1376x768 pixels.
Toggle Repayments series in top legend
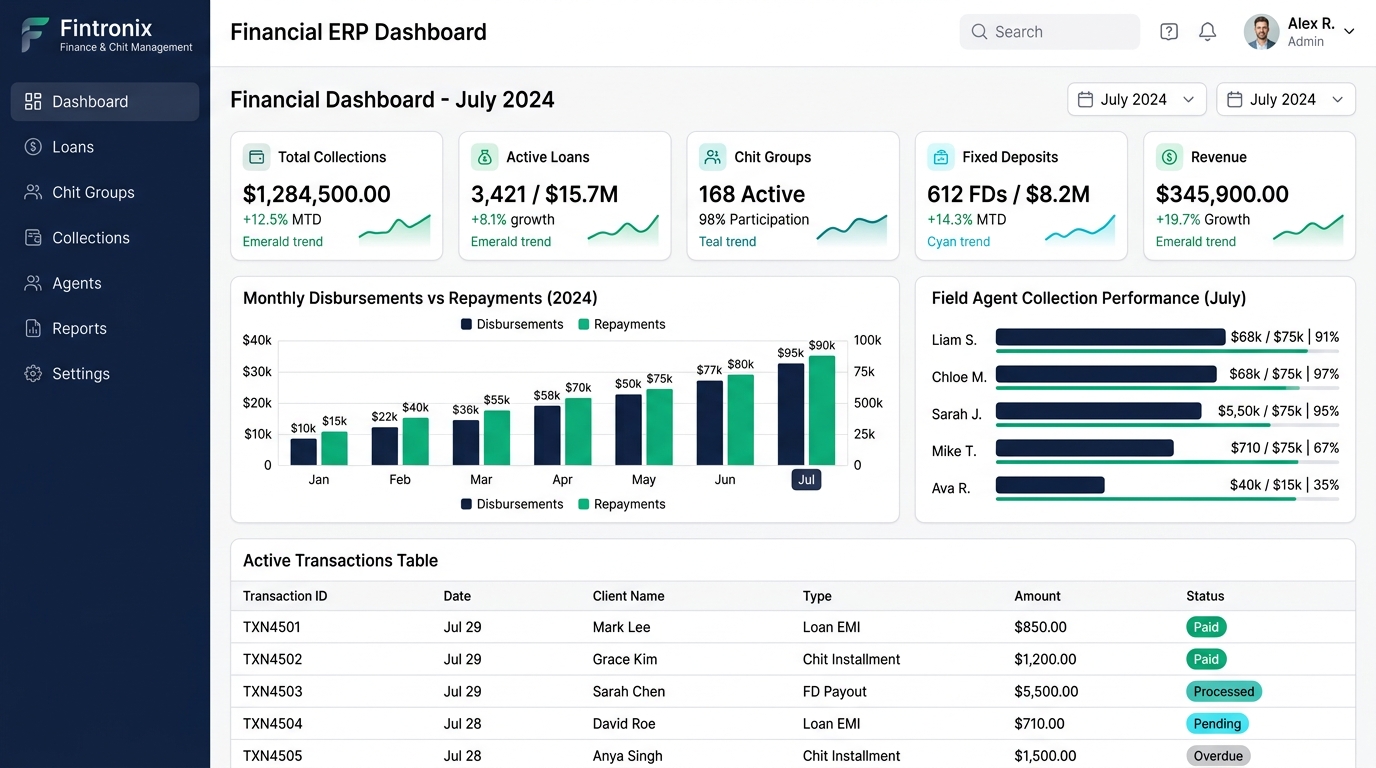pos(622,324)
